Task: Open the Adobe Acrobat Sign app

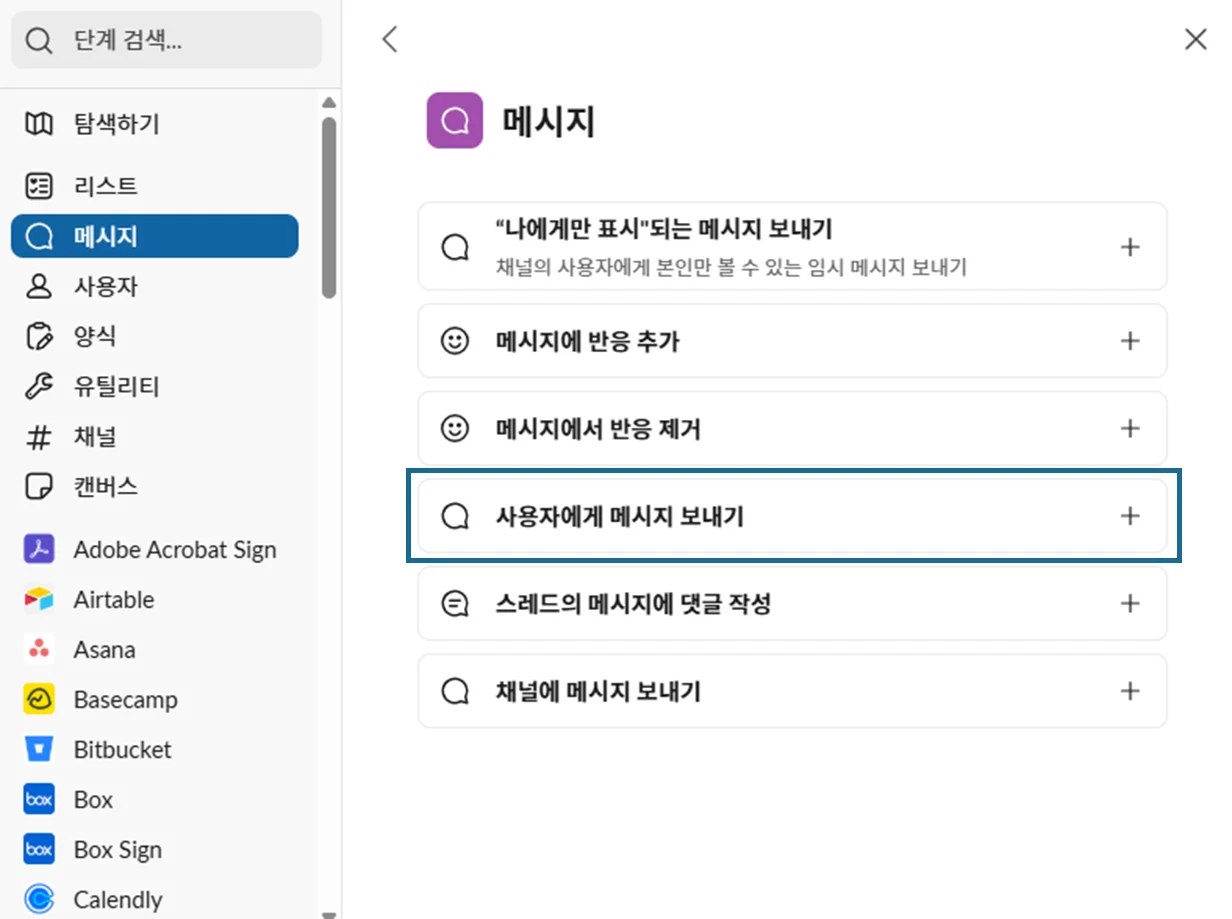Action: pyautogui.click(x=174, y=550)
